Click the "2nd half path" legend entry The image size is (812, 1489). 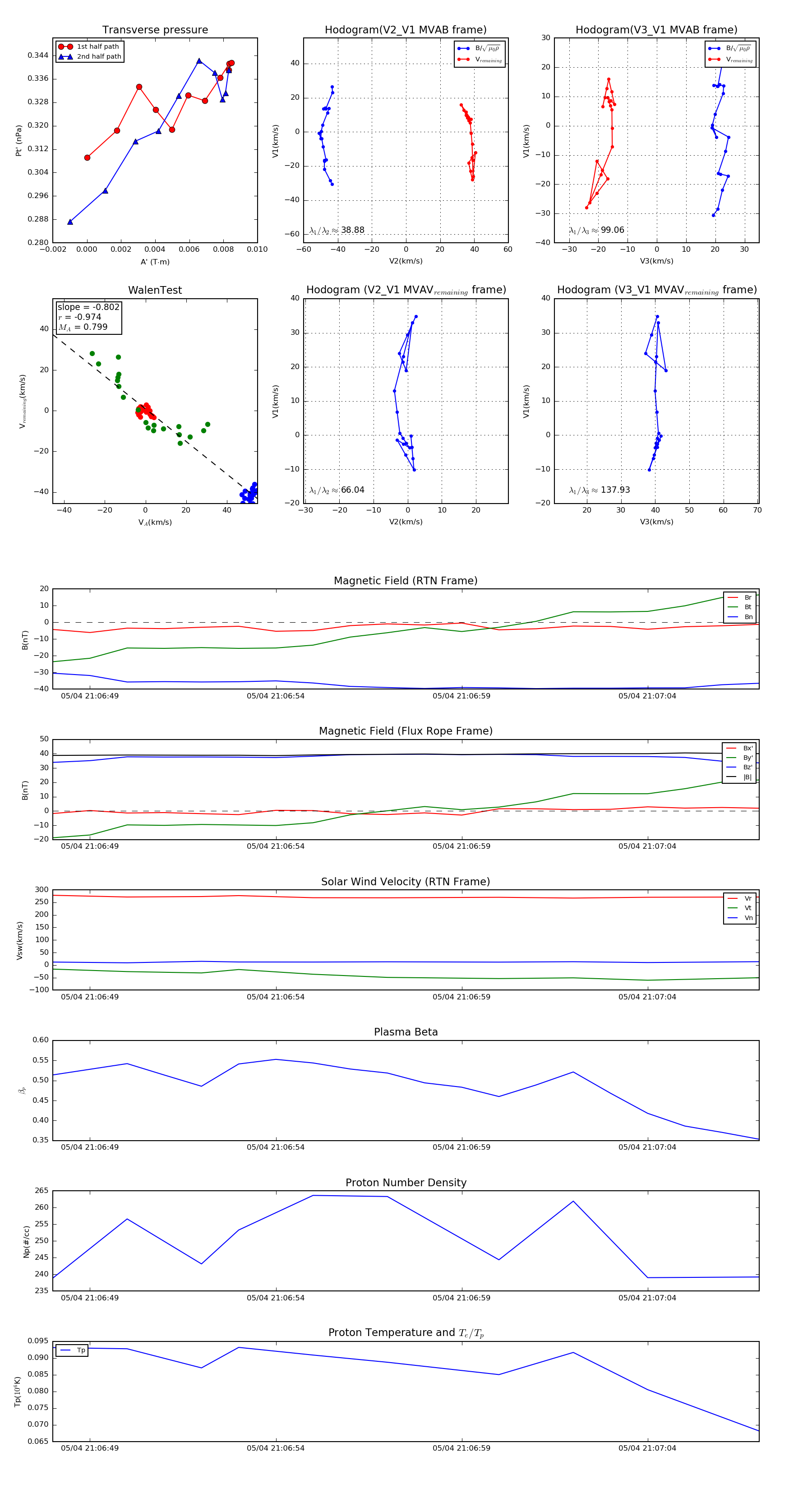tap(90, 57)
